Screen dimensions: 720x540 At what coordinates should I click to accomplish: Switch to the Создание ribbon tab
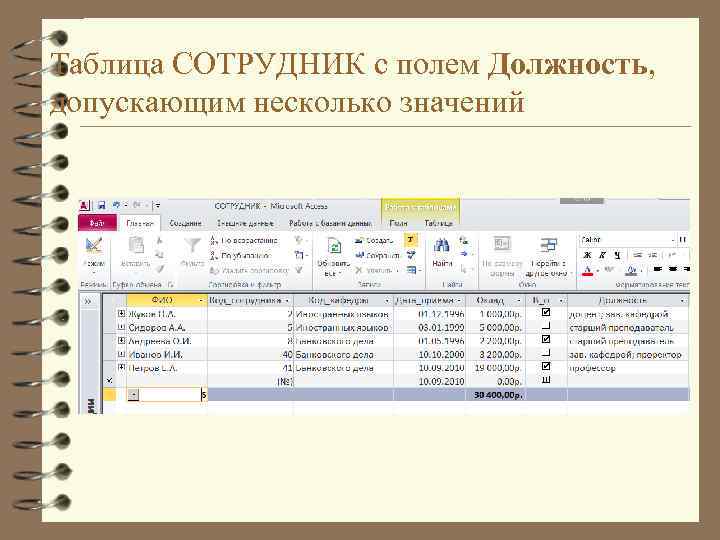pyautogui.click(x=185, y=223)
